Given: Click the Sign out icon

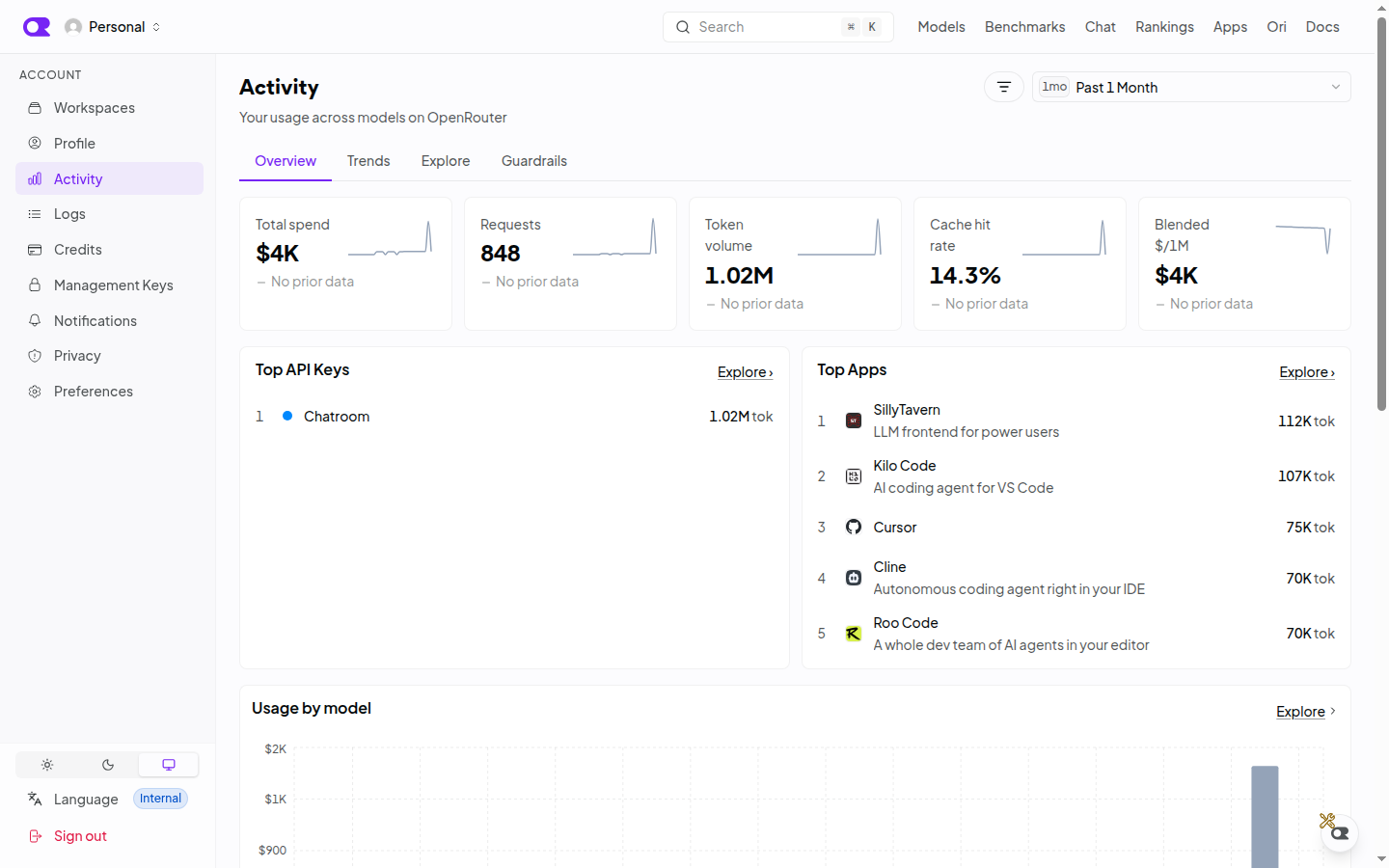Looking at the screenshot, I should [x=35, y=836].
